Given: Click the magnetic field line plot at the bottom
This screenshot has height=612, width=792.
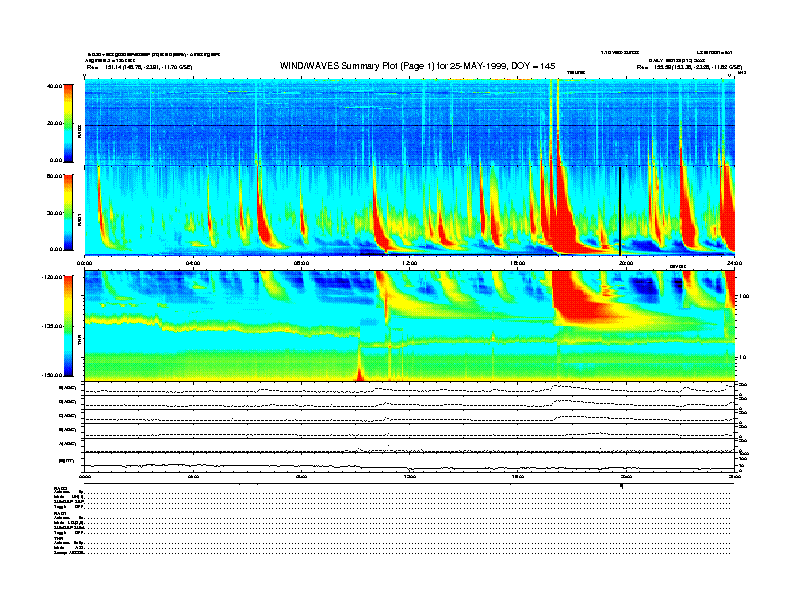Looking at the screenshot, I should click(x=410, y=462).
